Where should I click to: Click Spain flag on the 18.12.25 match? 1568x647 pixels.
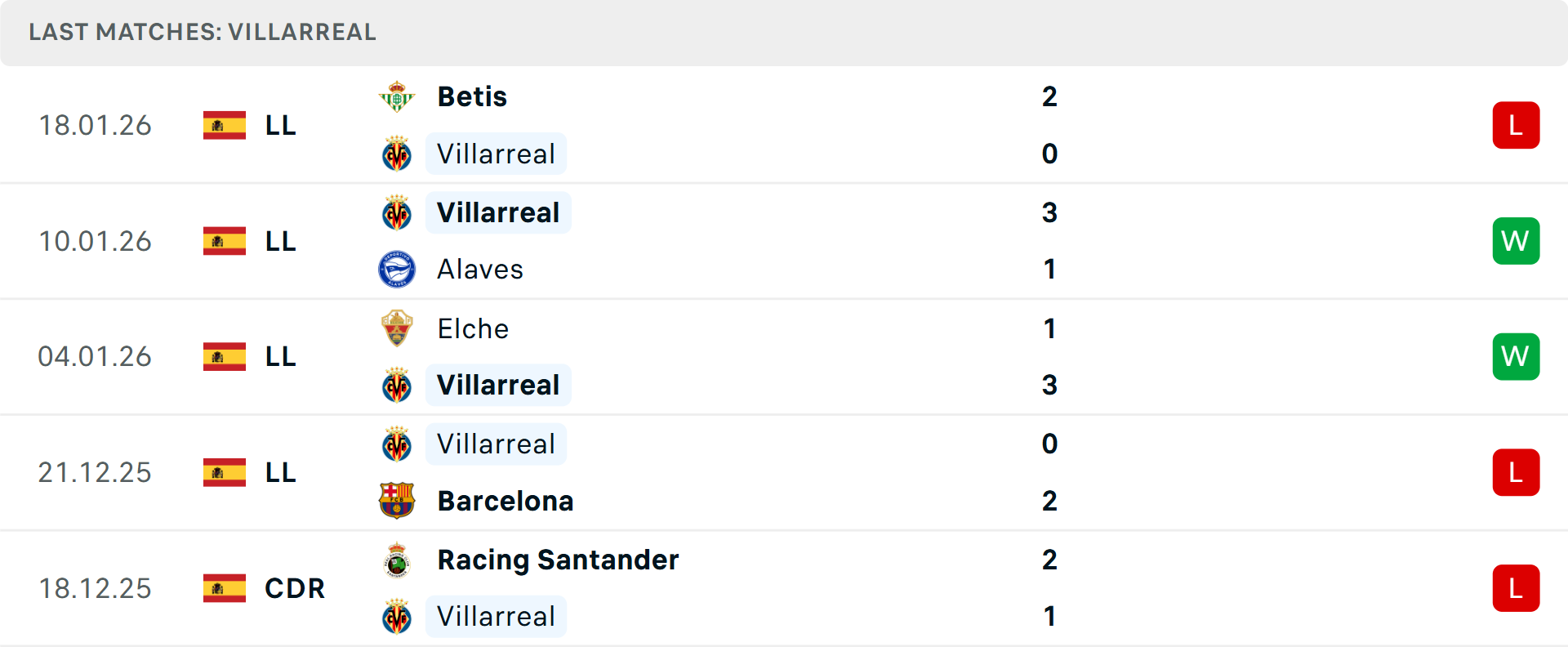[225, 588]
